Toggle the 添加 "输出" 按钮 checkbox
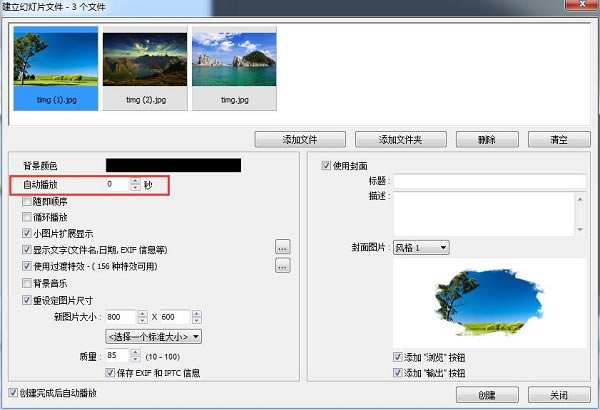600x410 pixels. (x=398, y=372)
